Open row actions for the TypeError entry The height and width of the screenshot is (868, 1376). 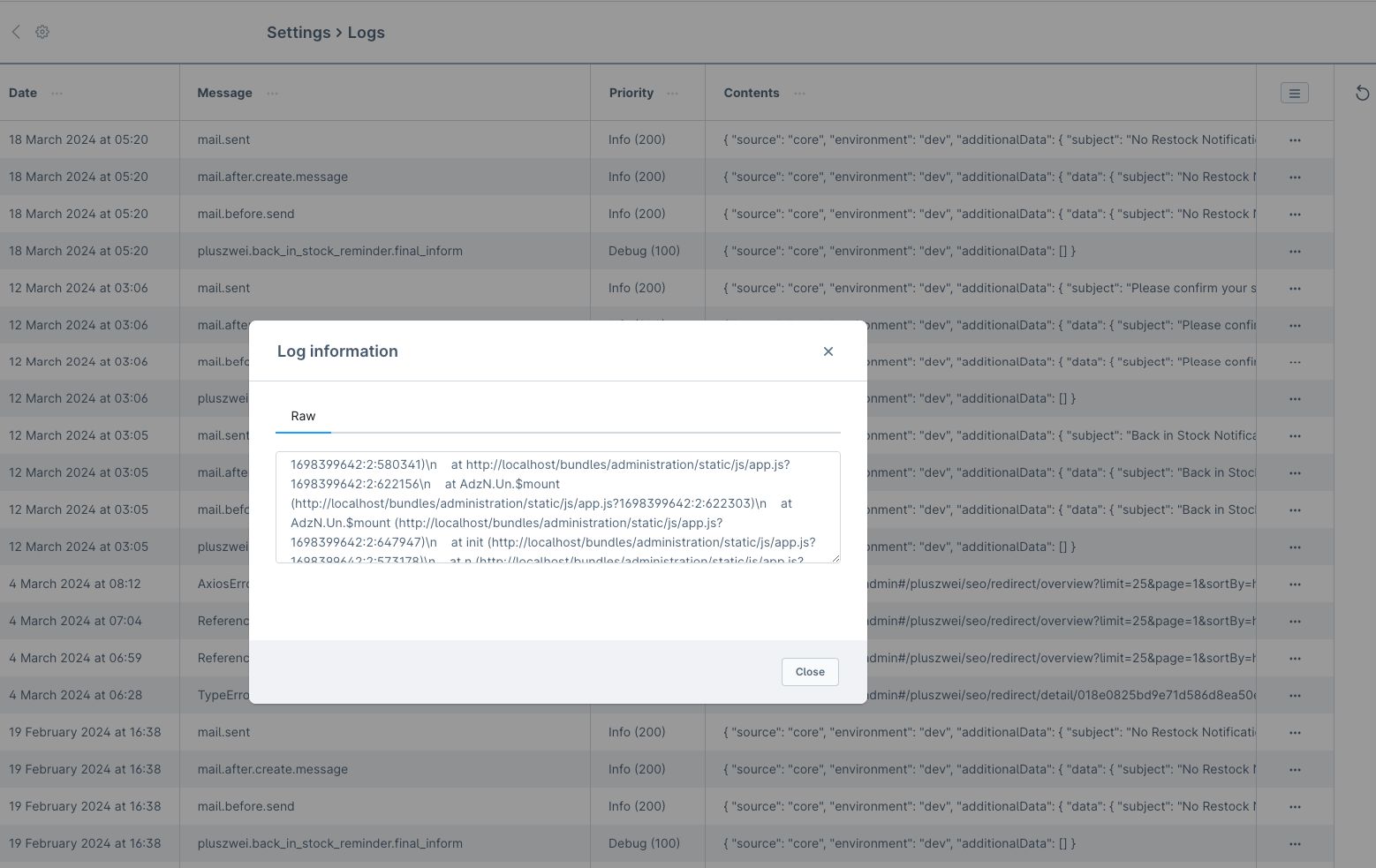[1295, 695]
